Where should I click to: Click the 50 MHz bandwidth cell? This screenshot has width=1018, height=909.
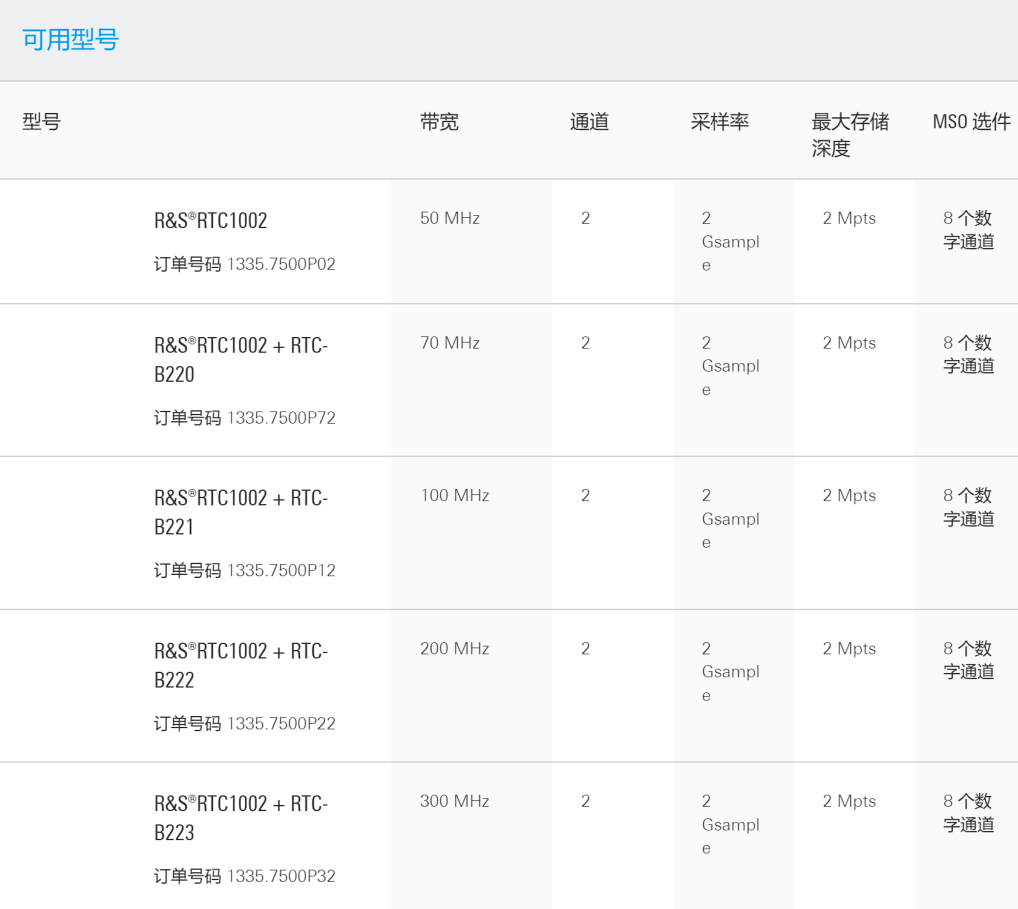coord(450,218)
